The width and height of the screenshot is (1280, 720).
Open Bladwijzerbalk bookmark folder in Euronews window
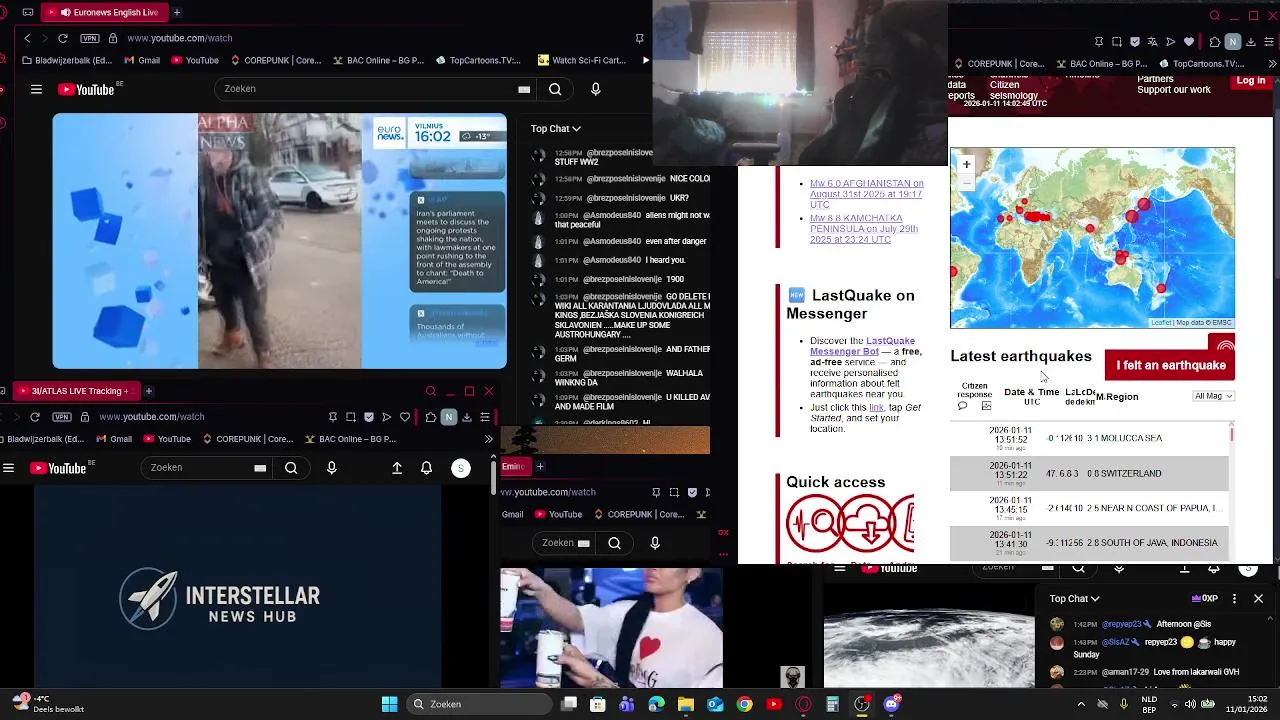pos(67,60)
